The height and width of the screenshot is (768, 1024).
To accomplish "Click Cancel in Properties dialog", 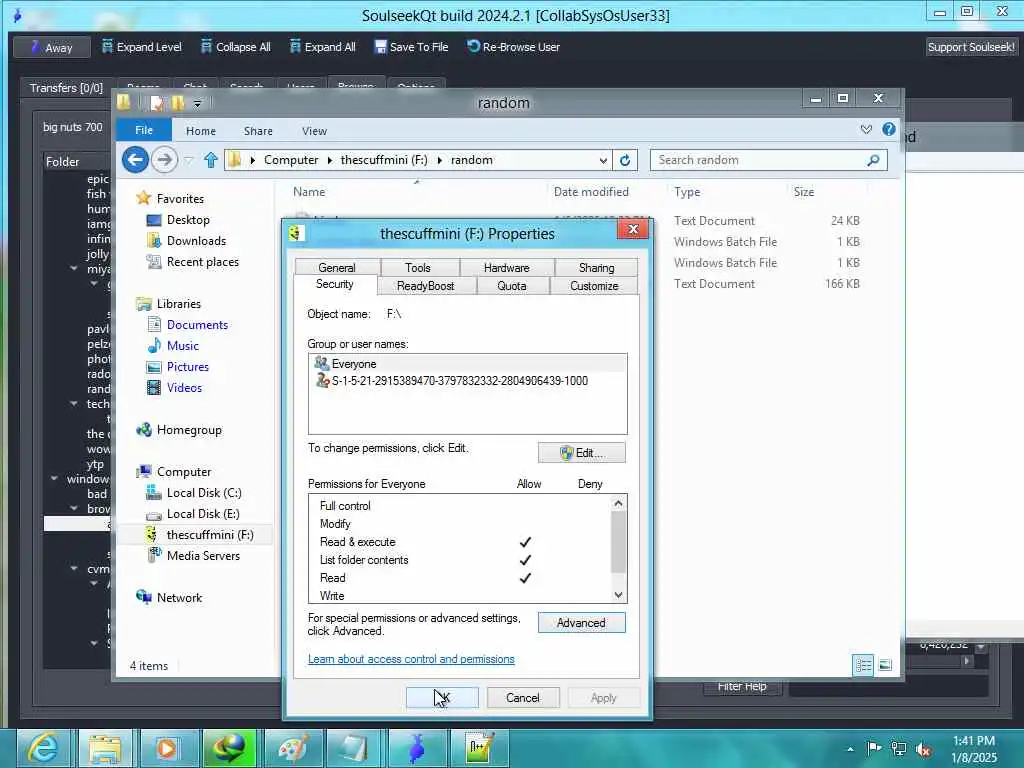I will (x=522, y=698).
